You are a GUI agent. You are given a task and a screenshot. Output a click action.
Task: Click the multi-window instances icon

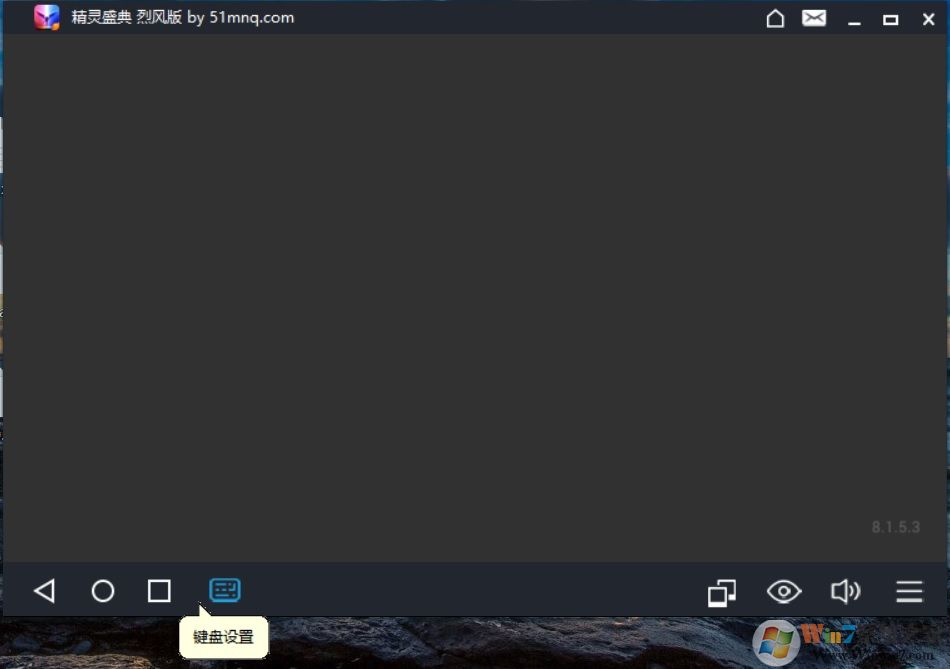pos(722,593)
